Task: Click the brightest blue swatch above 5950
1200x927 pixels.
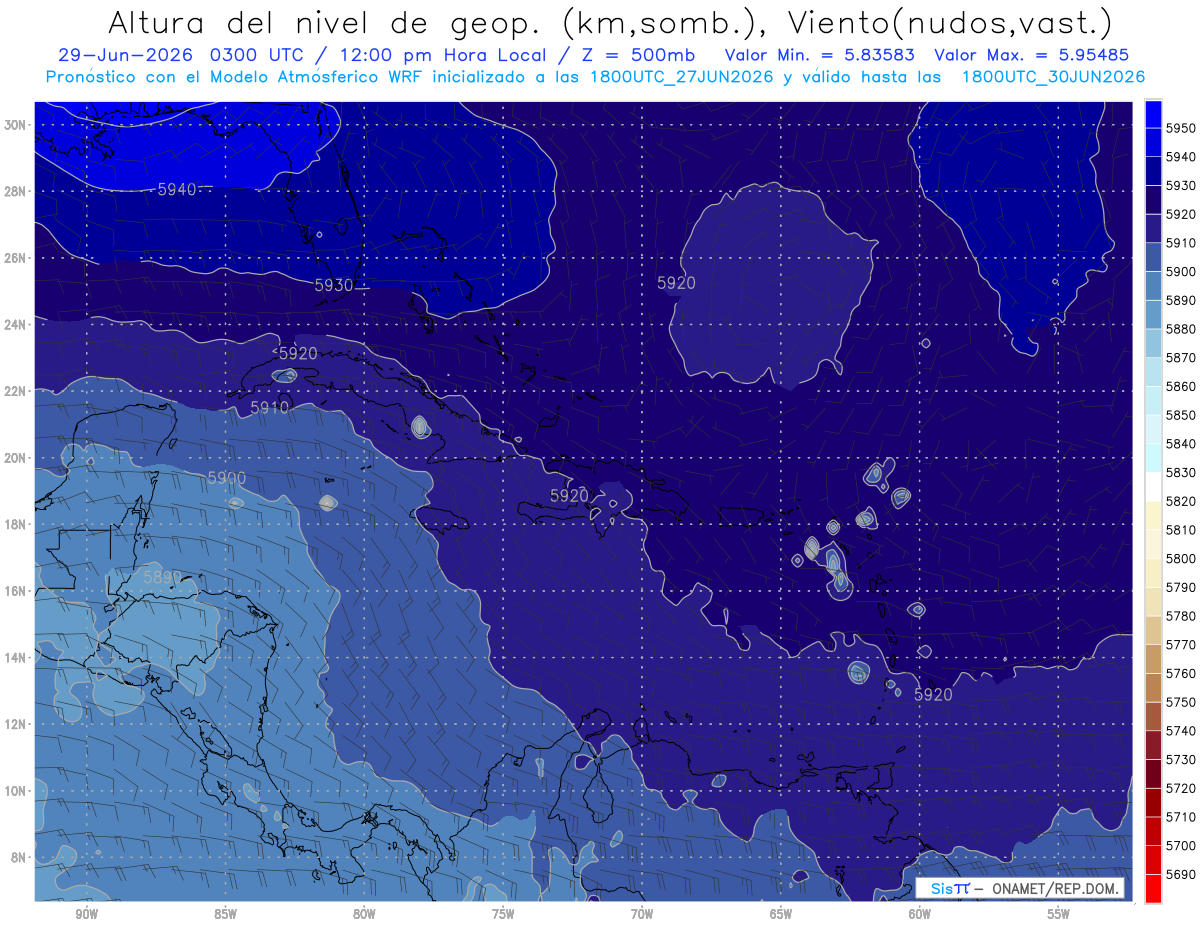Action: pos(1153,113)
